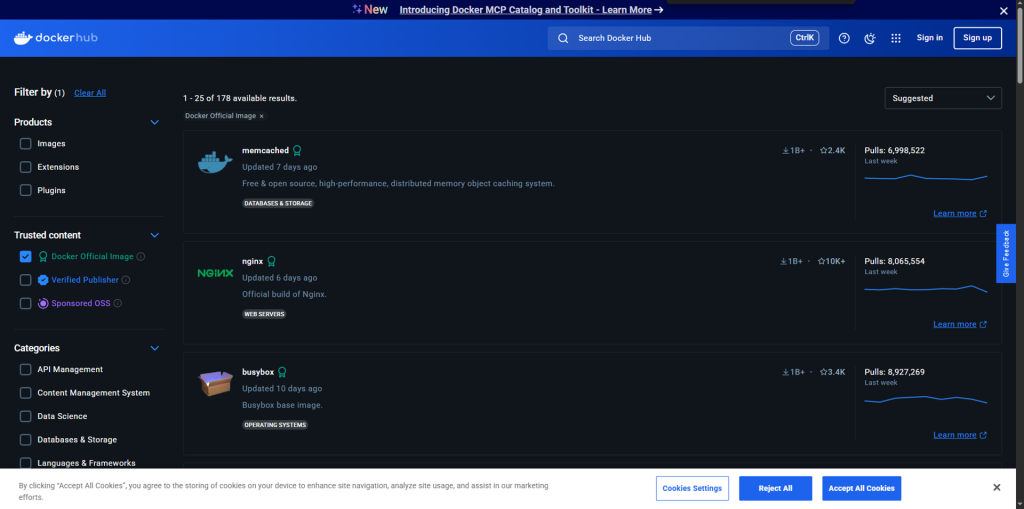Viewport: 1024px width, 509px height.
Task: Click the Docker Hub logo
Action: tap(56, 38)
